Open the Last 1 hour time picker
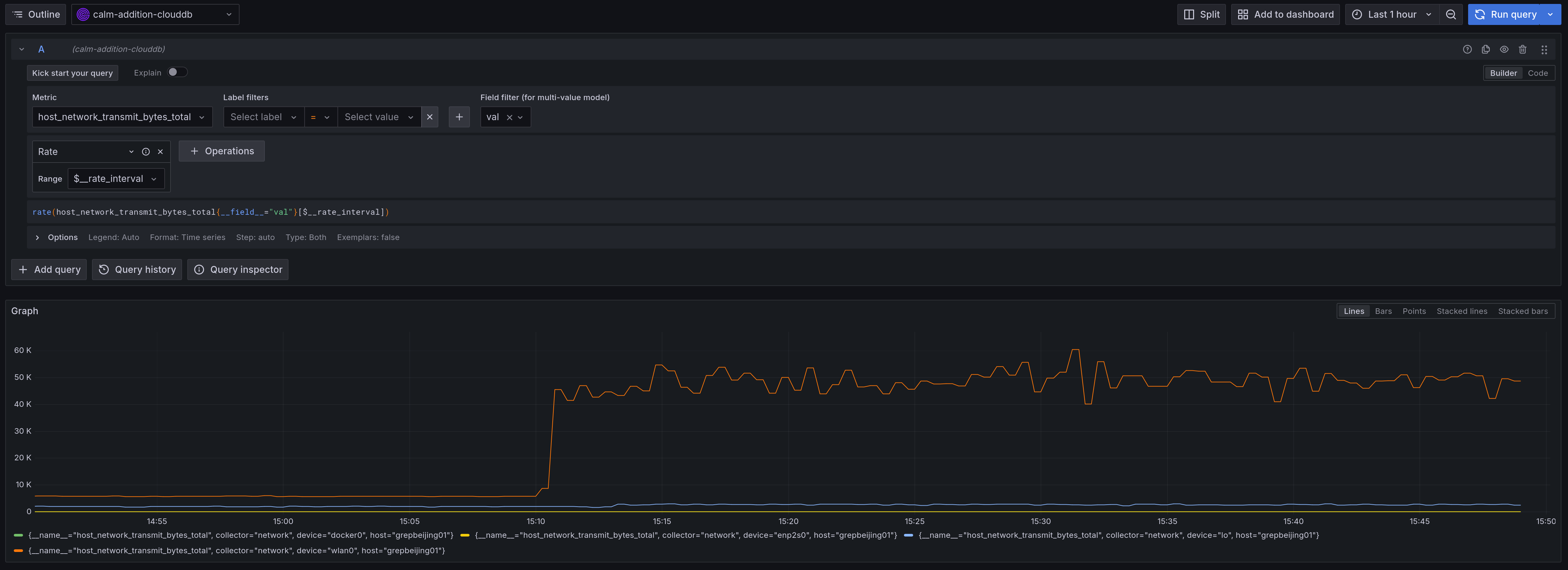The width and height of the screenshot is (1568, 570). [1392, 14]
